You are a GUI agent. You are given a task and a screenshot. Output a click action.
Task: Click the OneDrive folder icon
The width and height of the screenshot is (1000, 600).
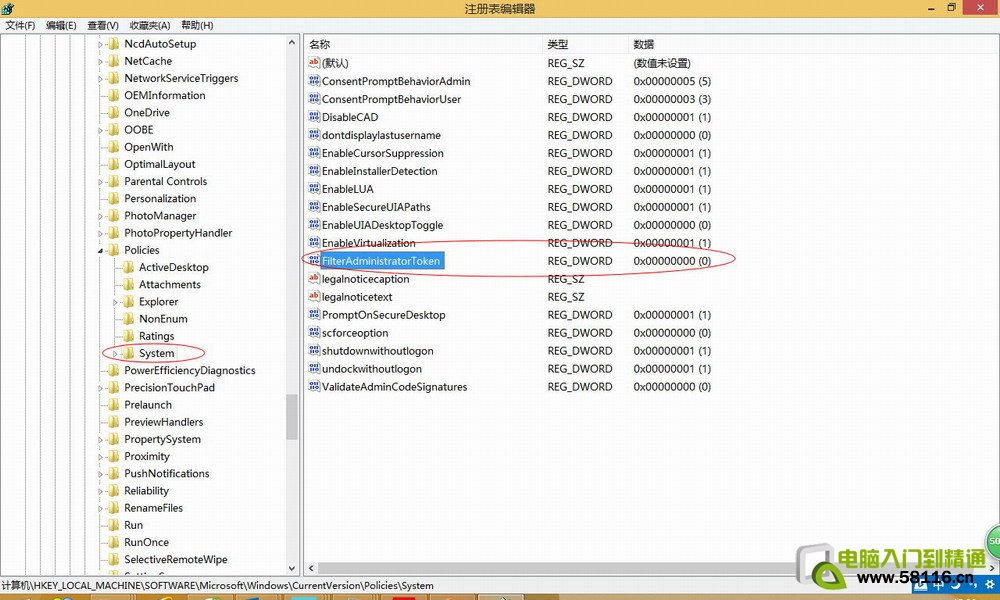click(114, 112)
